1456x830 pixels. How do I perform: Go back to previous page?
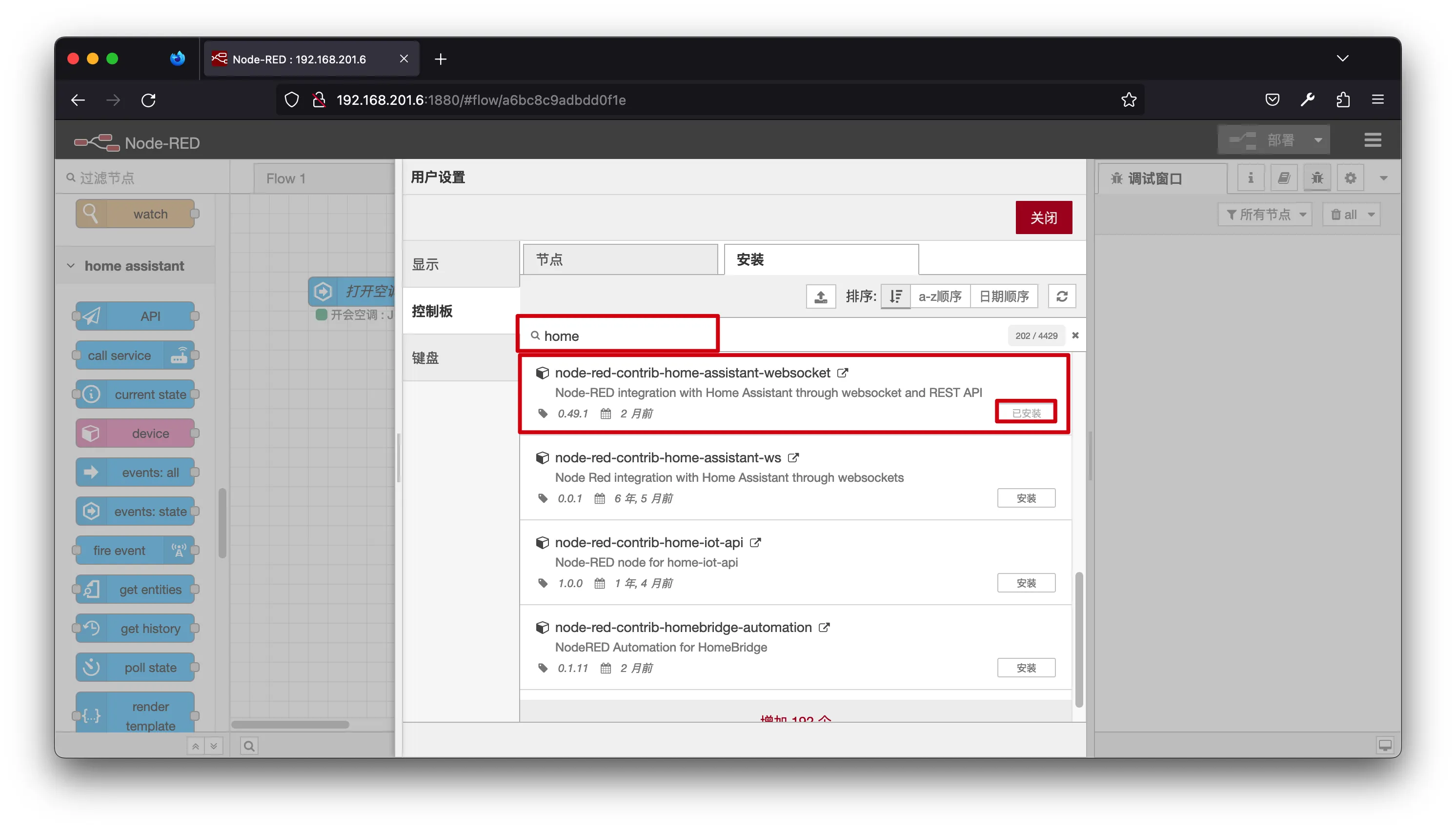click(x=78, y=100)
